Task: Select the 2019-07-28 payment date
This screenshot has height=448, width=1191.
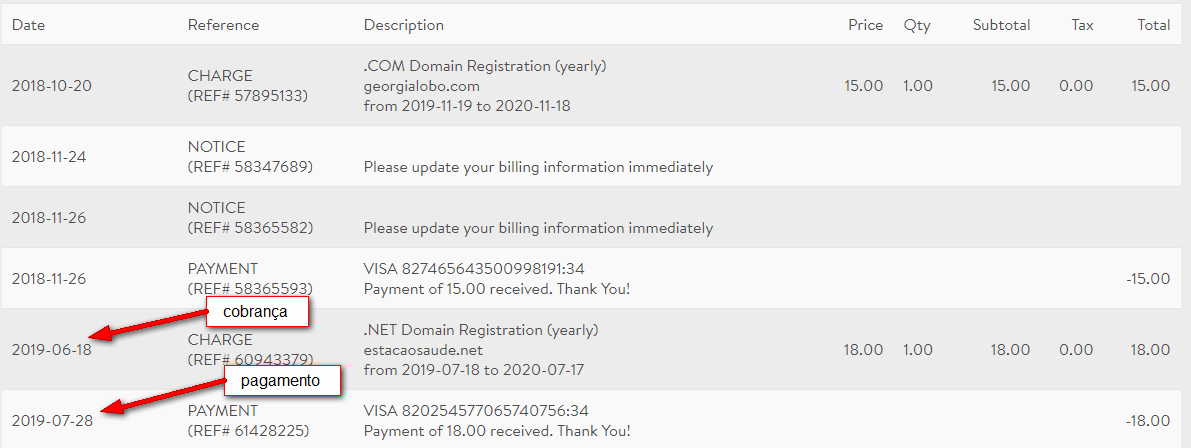Action: pos(52,421)
